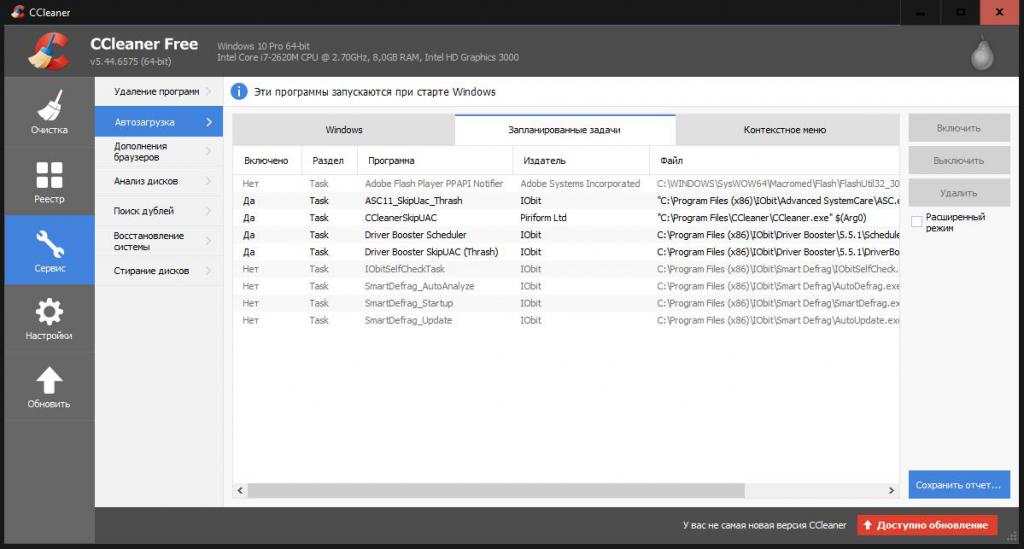Image resolution: width=1024 pixels, height=549 pixels.
Task: Click the Выключить button
Action: pos(959,161)
